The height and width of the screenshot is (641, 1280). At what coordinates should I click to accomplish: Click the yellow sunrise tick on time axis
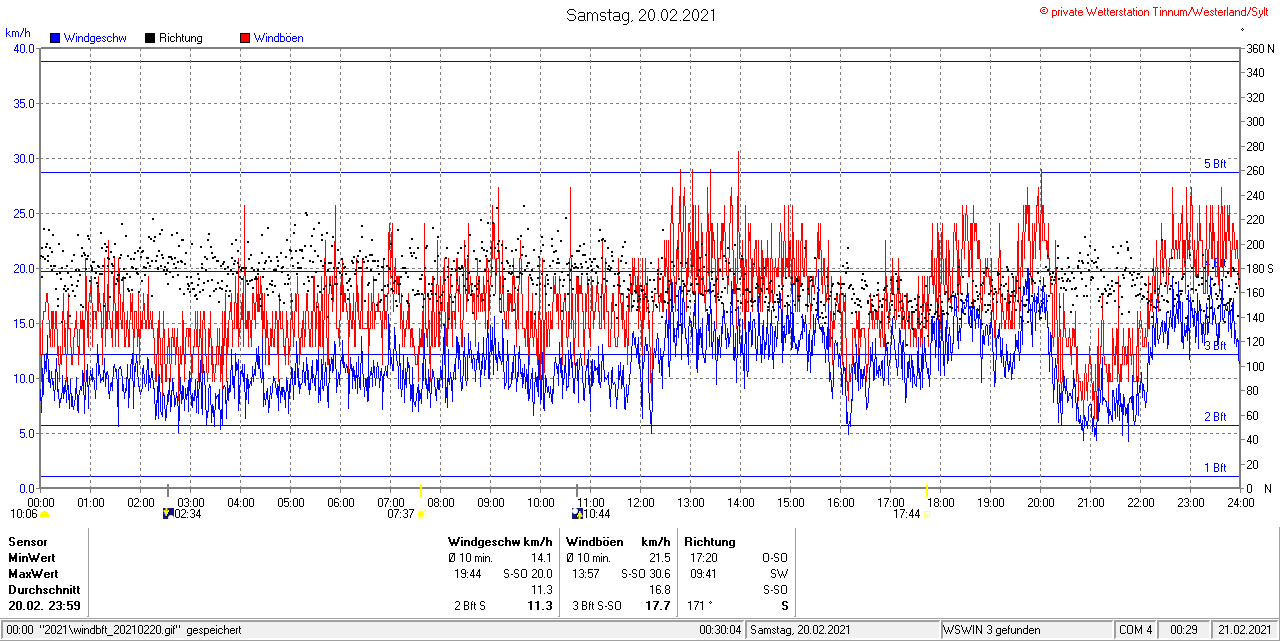[421, 490]
